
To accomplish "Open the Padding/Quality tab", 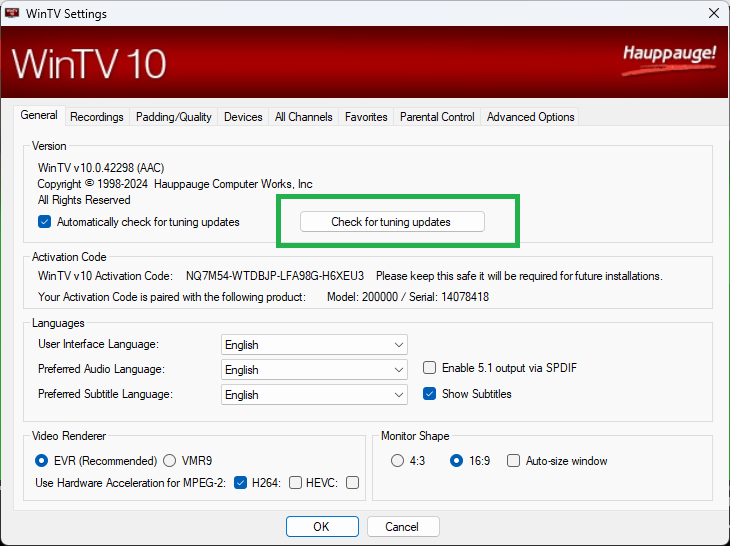I will click(x=174, y=117).
